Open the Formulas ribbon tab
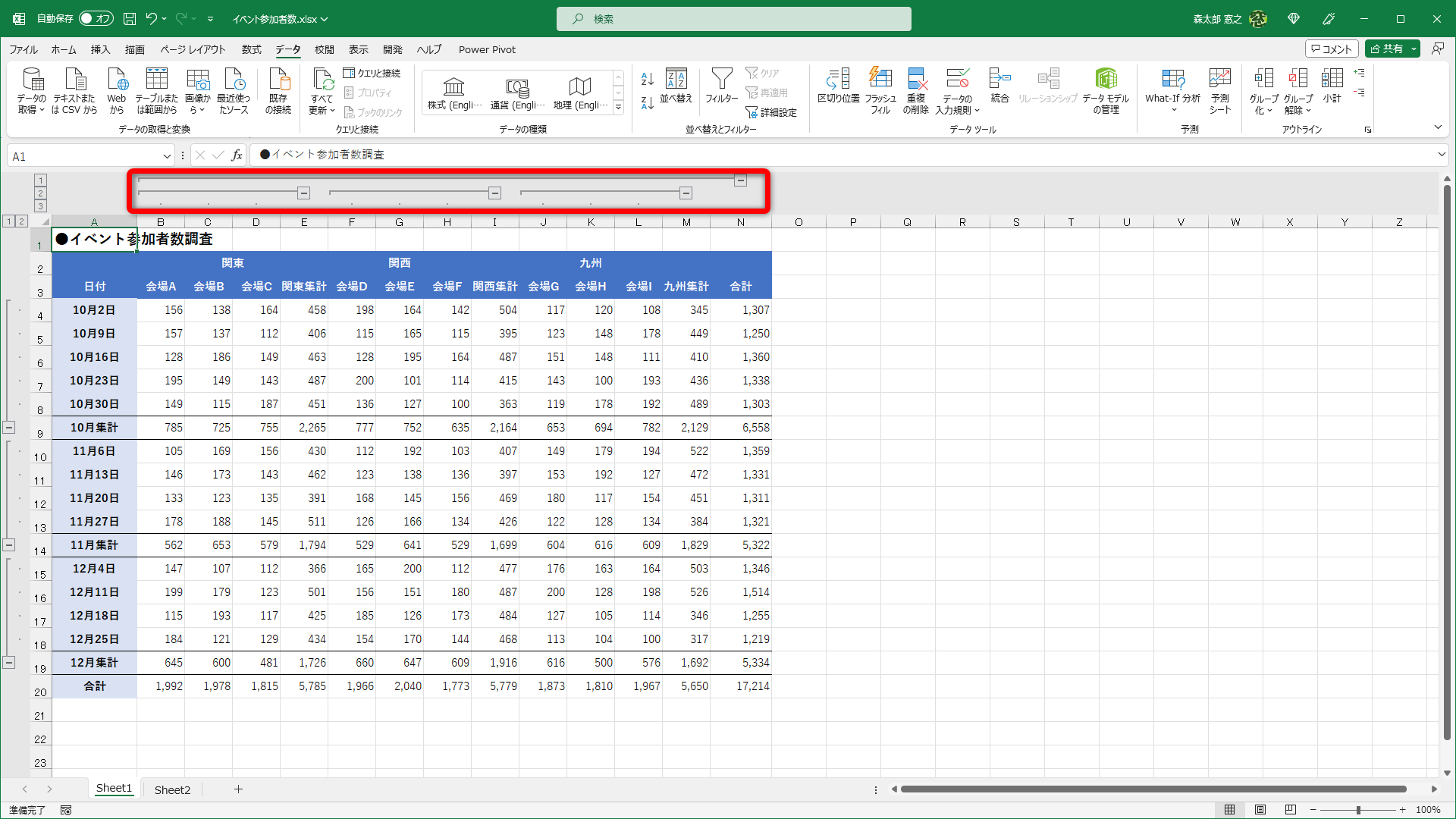 (251, 49)
